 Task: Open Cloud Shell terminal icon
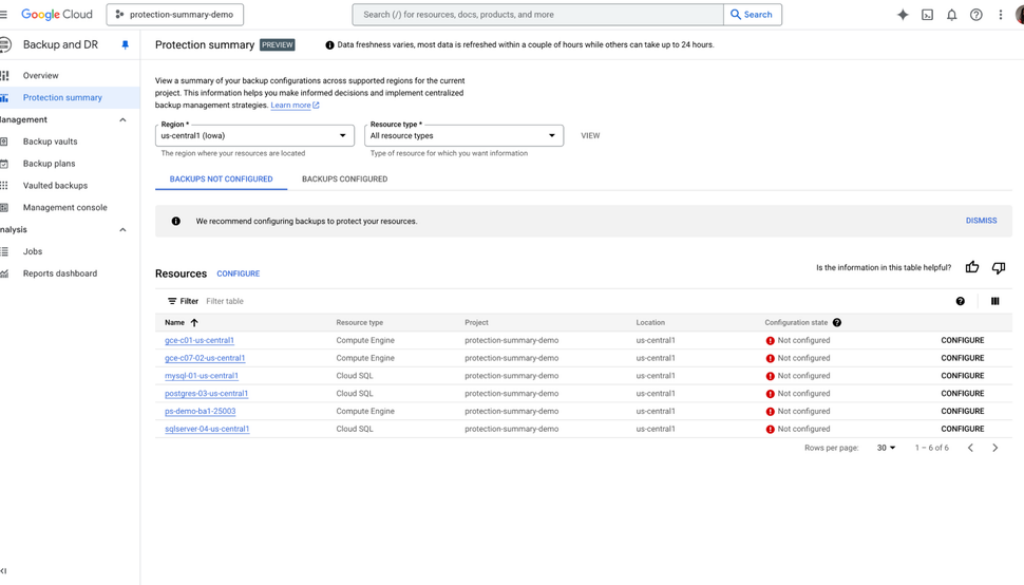[x=928, y=15]
